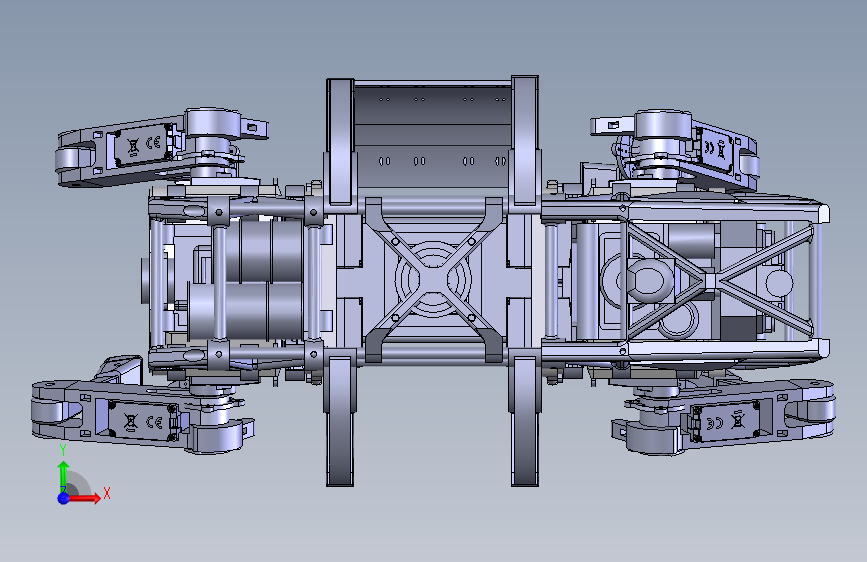Select the bottom-right leg servo with CE marking
The height and width of the screenshot is (562, 867).
[725, 421]
